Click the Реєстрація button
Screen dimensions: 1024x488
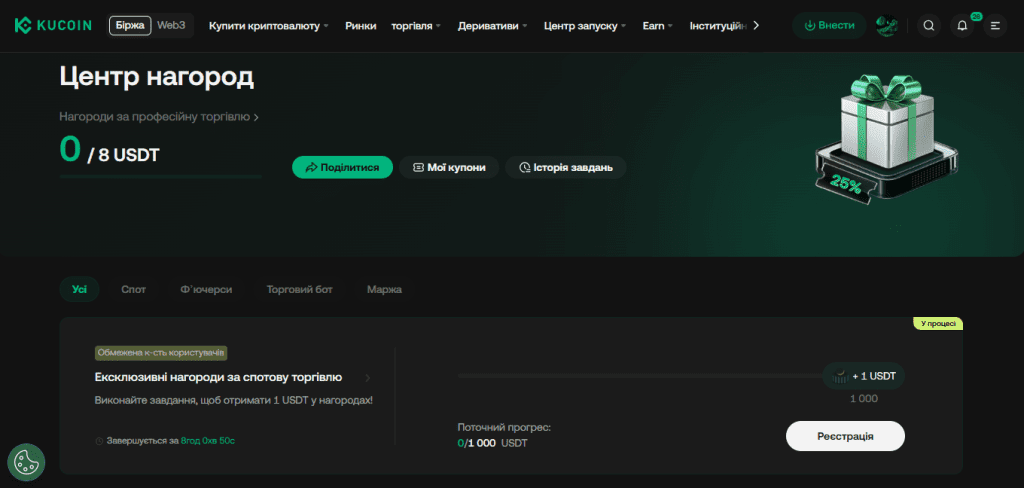coord(845,436)
